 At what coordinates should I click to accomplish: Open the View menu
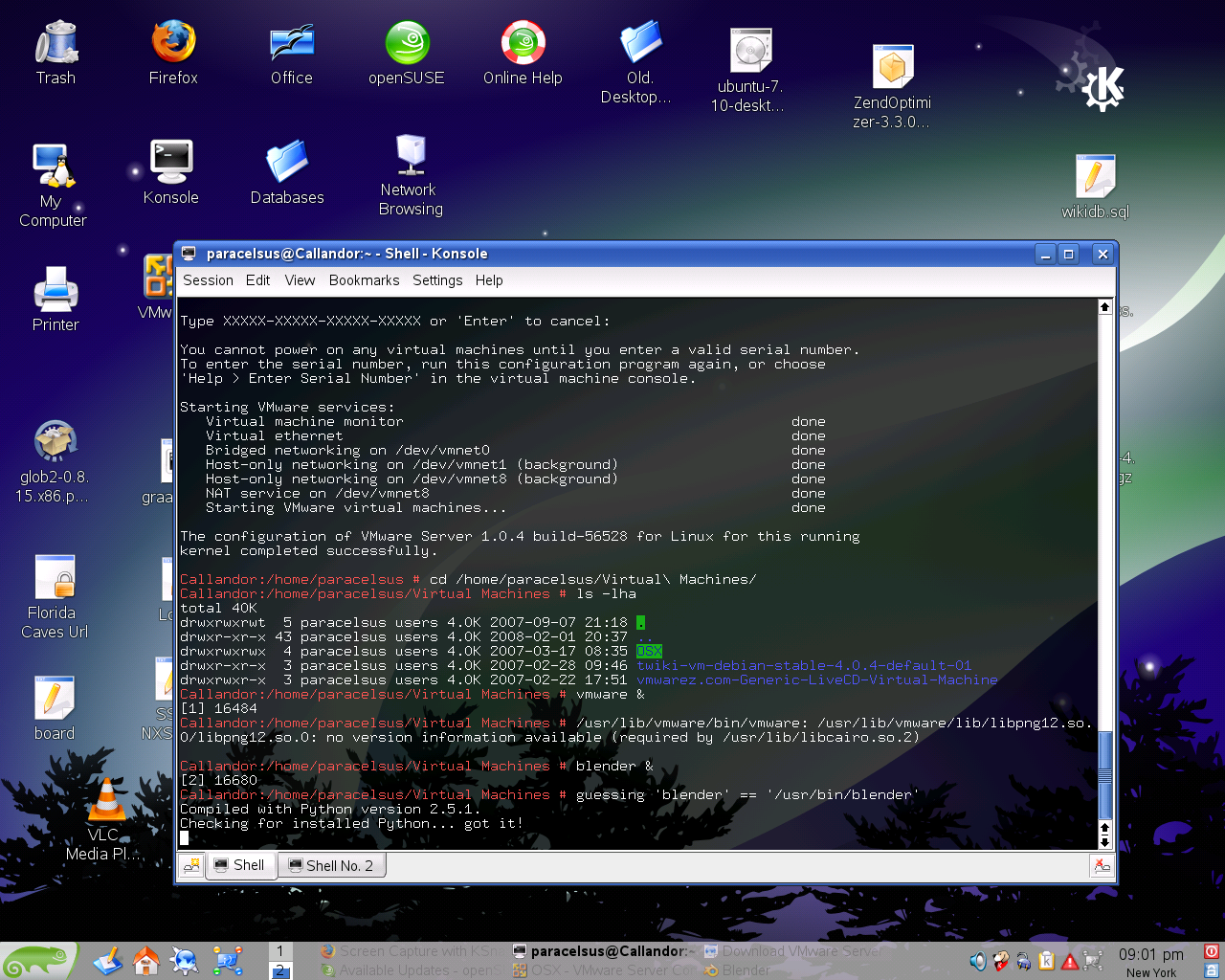(300, 280)
